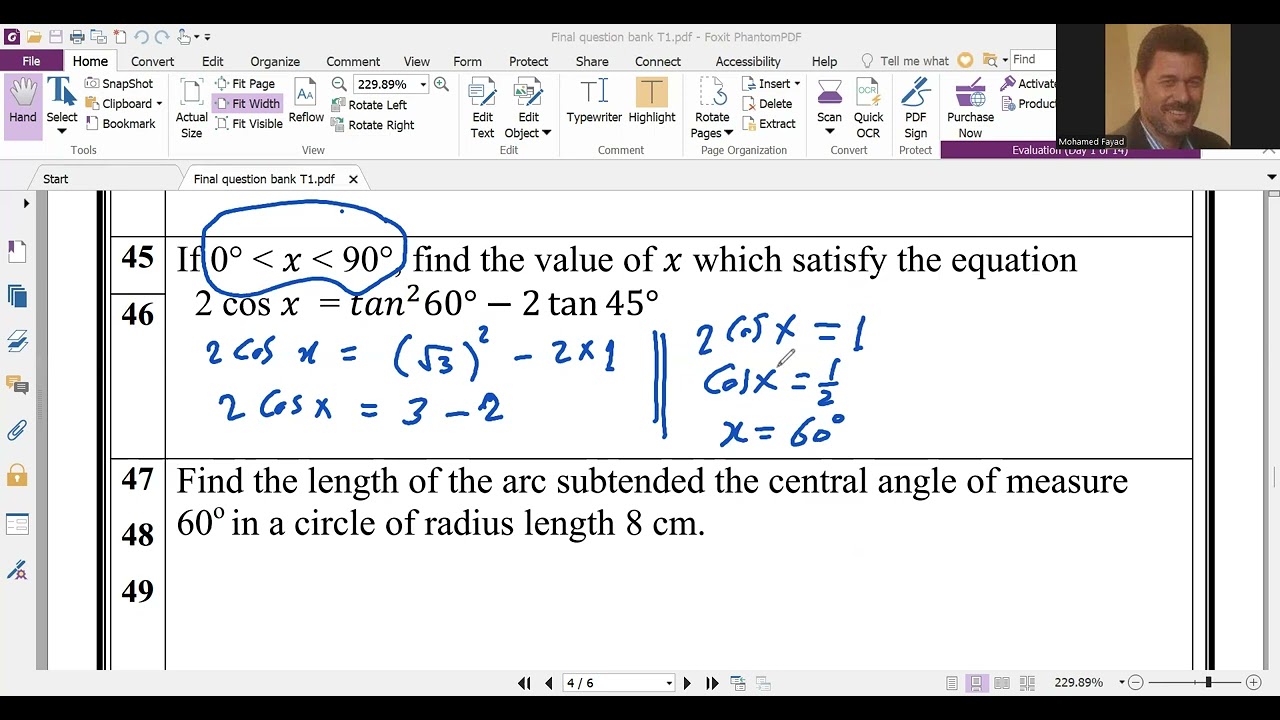Click zoom out minus button in status bar

click(x=1137, y=683)
